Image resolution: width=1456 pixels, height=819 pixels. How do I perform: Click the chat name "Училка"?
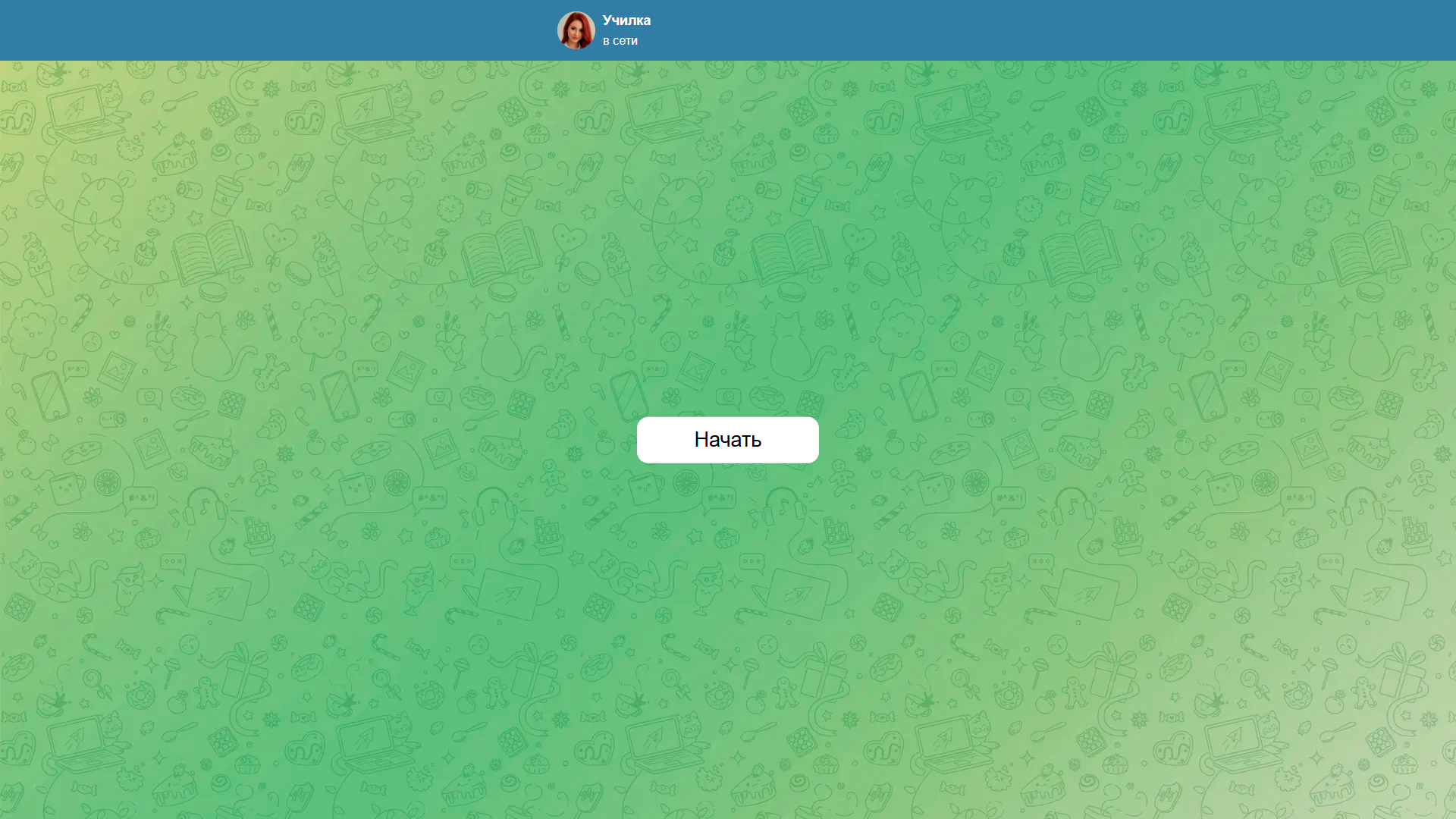[x=626, y=20]
